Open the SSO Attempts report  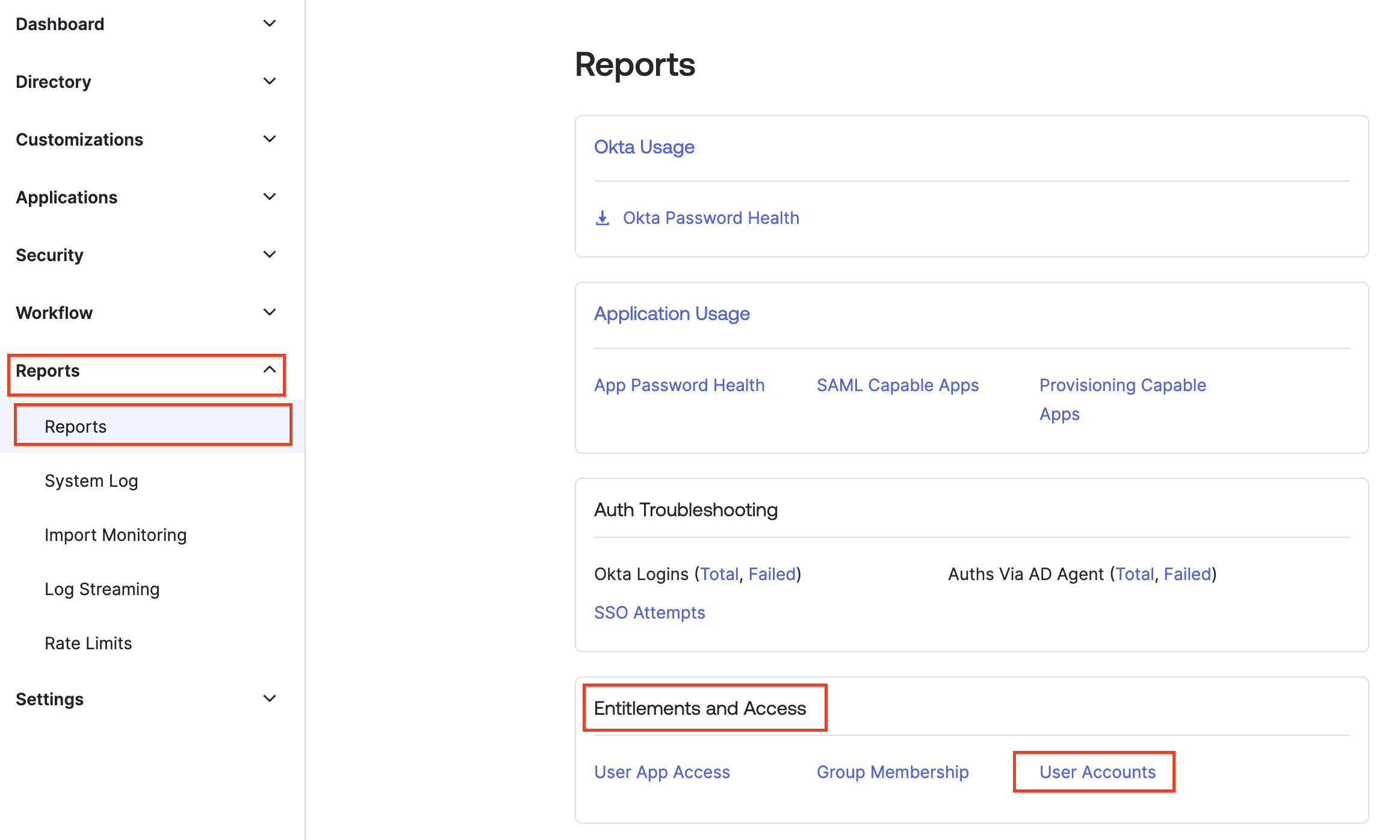click(x=649, y=612)
